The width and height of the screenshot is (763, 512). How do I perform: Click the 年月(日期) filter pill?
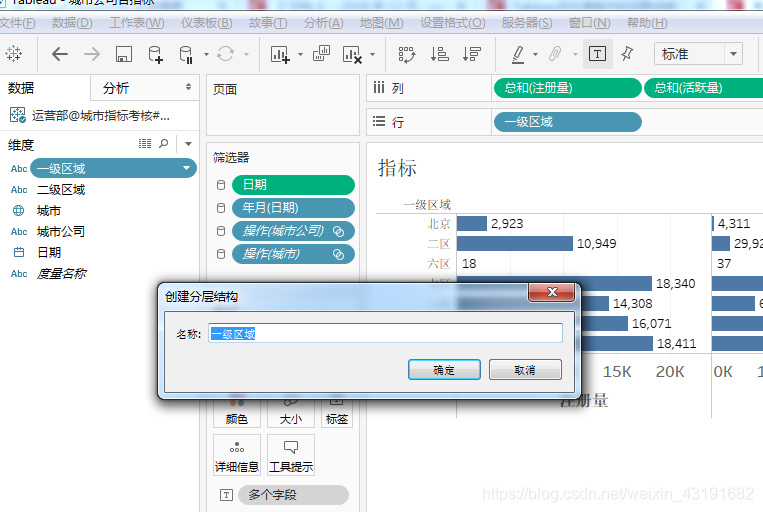click(293, 208)
